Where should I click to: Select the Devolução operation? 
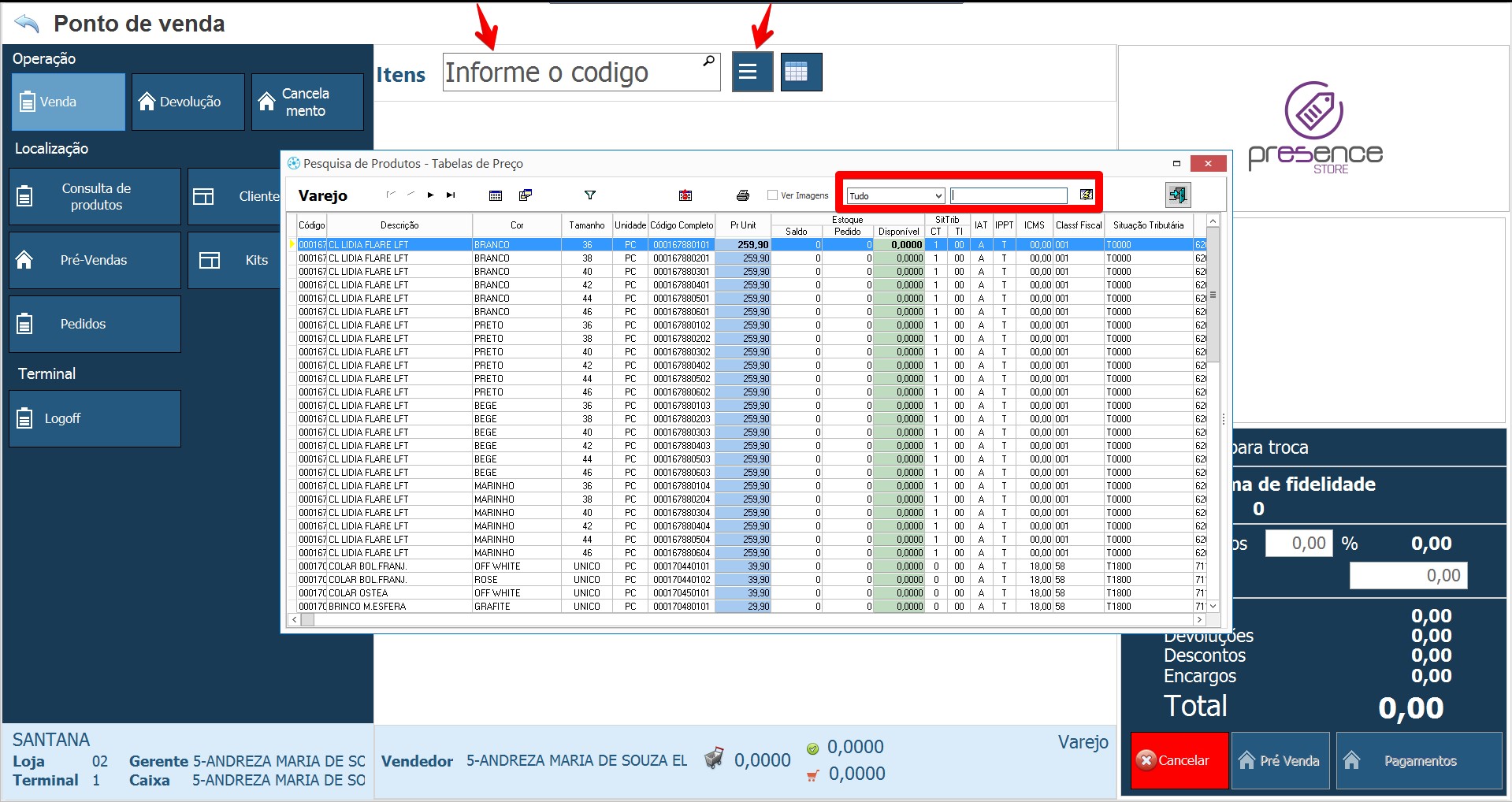tap(188, 102)
